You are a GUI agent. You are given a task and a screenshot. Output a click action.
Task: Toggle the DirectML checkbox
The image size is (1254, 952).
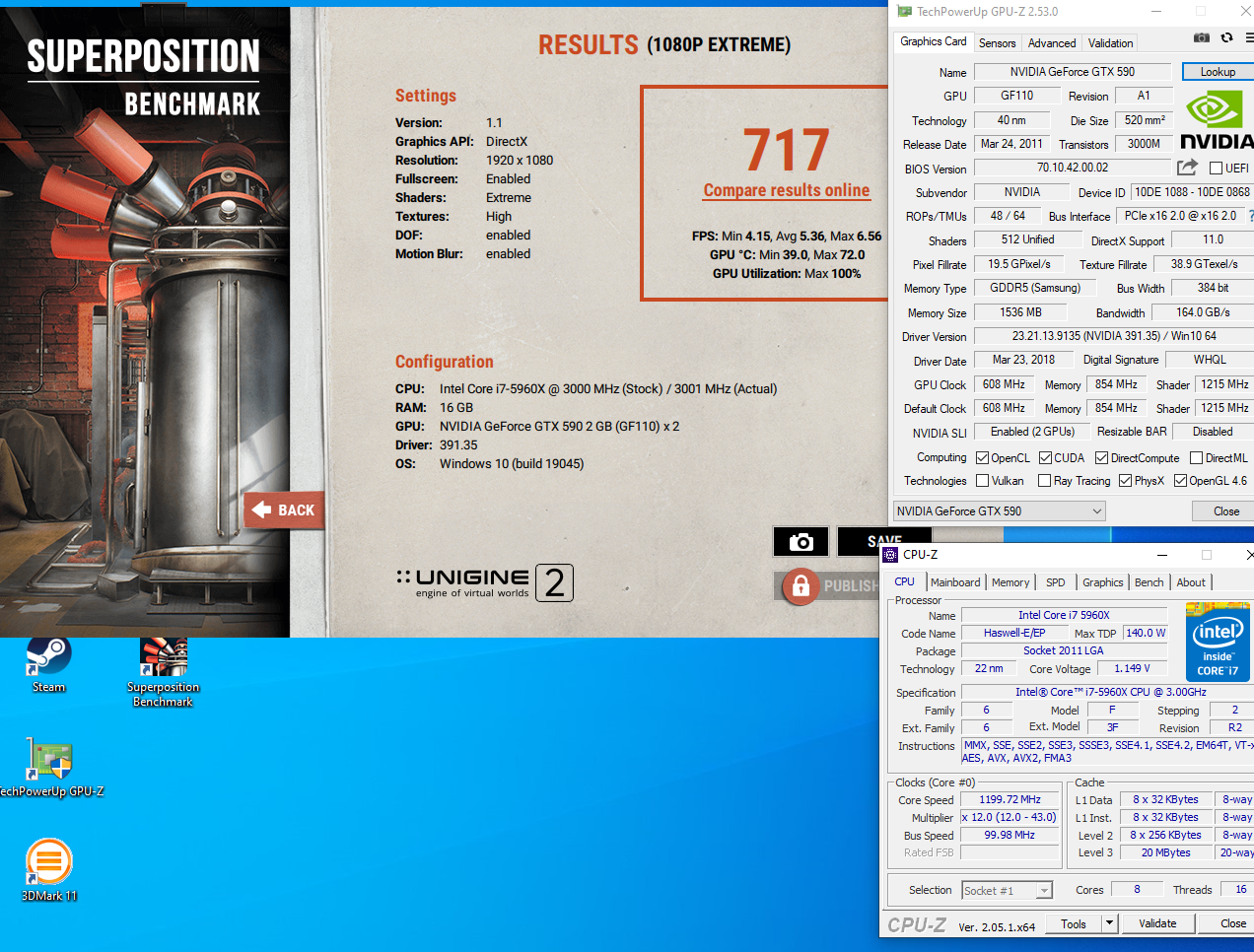[x=1196, y=458]
